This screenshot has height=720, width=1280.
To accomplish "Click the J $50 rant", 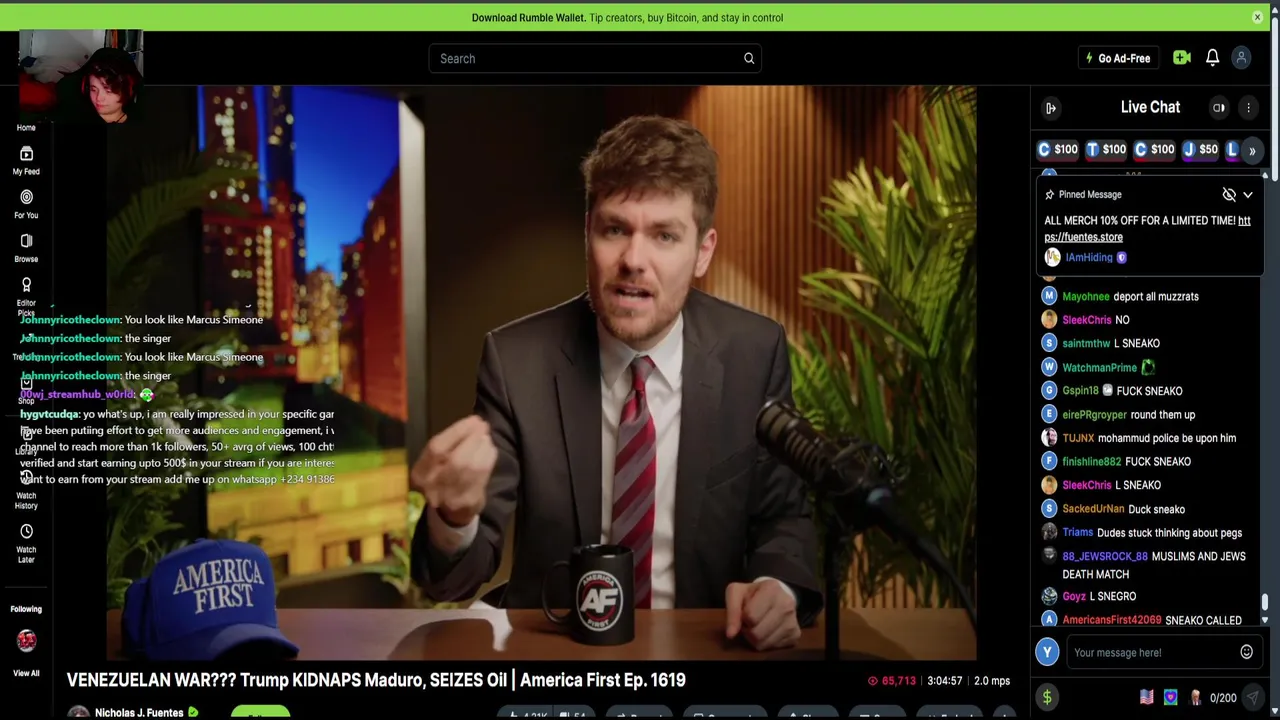I will click(x=1200, y=149).
